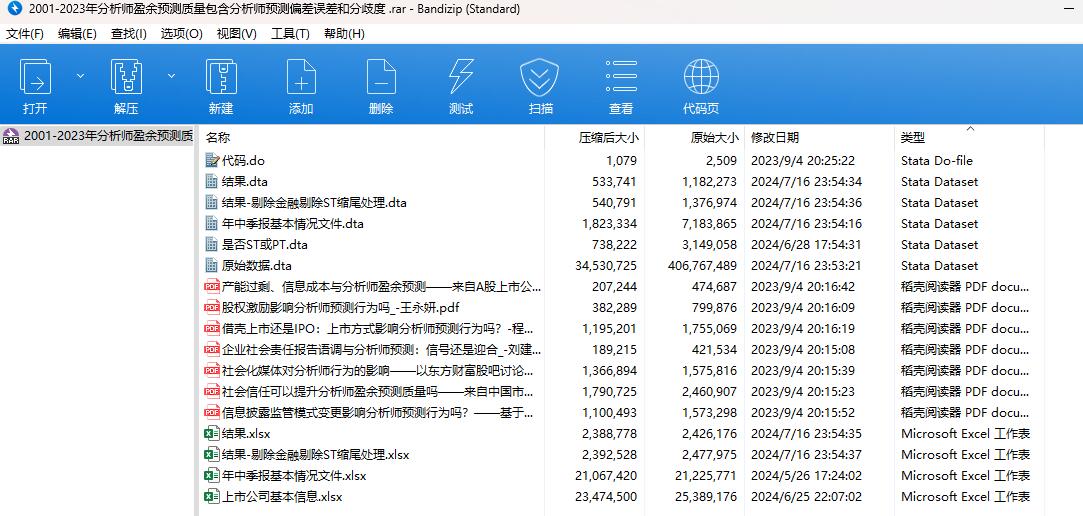Click icon of 年中季报基本情况文件.dta
The image size is (1083, 516).
click(x=212, y=224)
